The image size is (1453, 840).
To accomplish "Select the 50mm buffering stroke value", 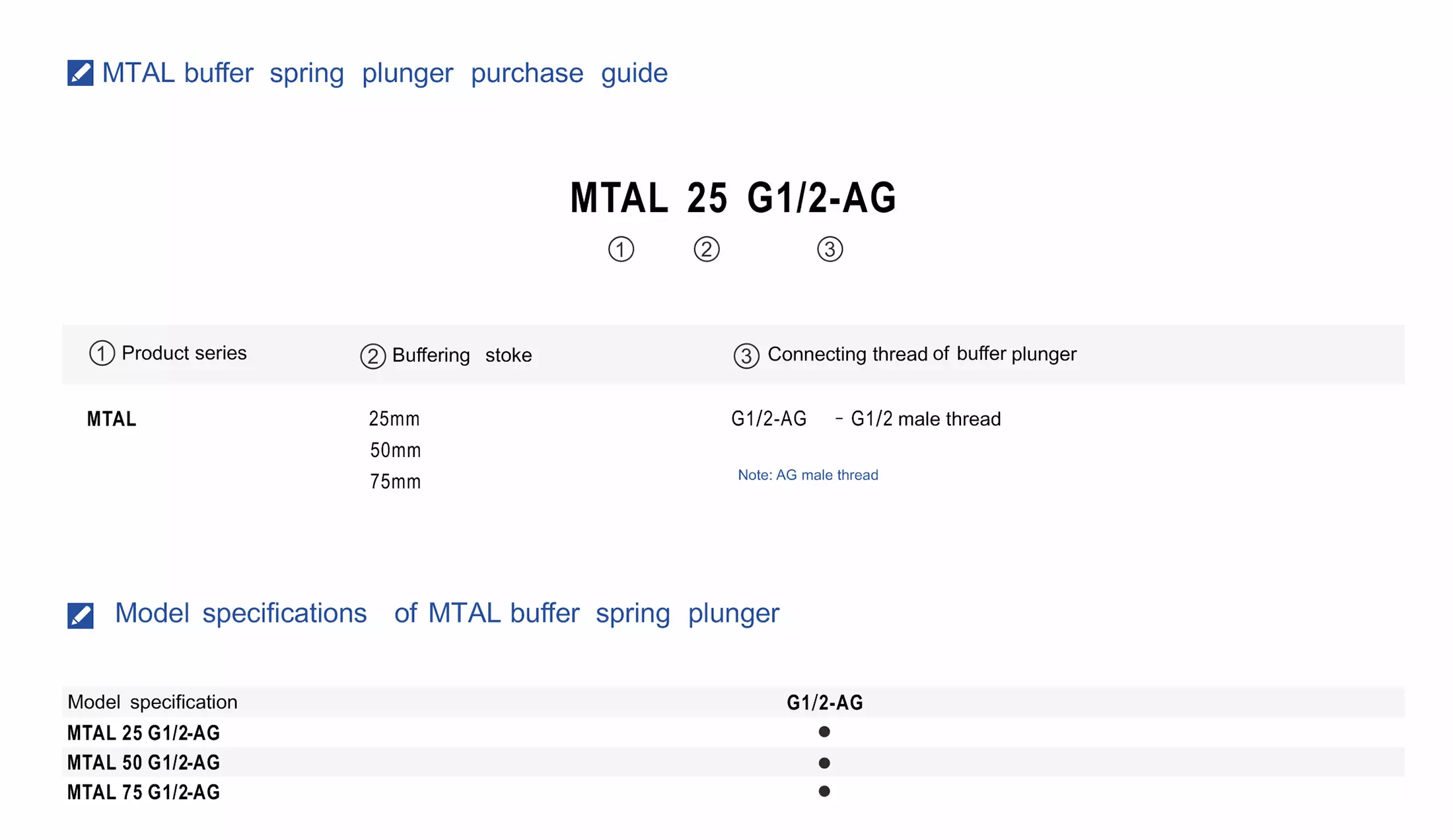I will (395, 450).
